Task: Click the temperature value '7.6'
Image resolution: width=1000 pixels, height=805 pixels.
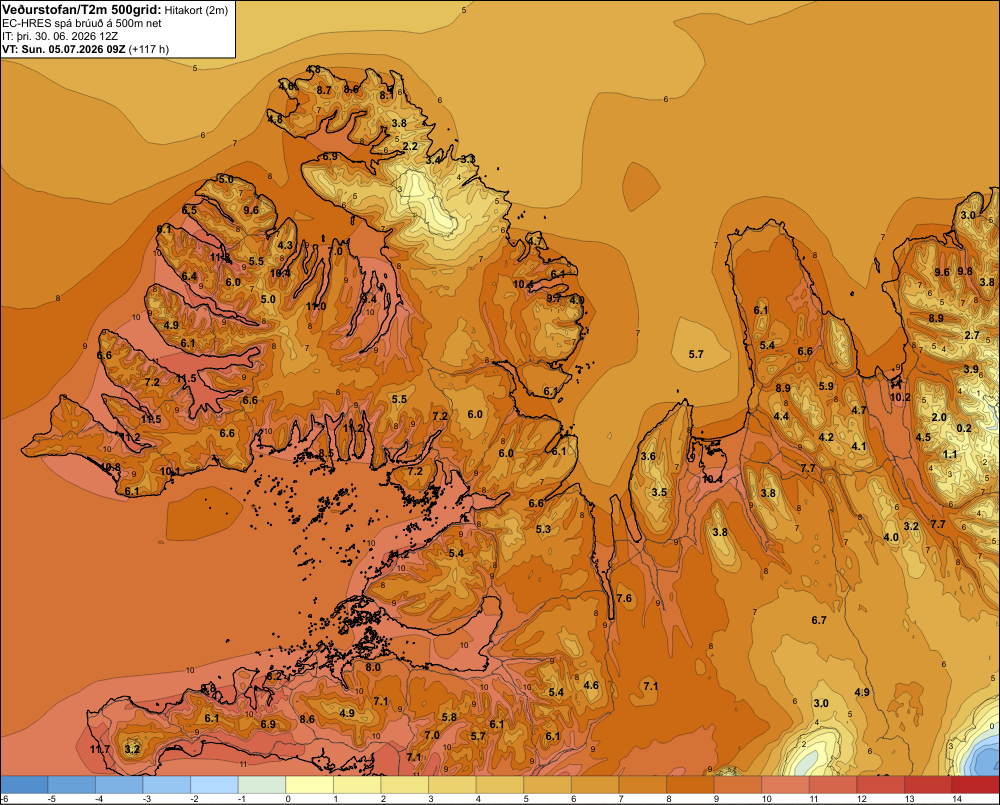Action: click(624, 598)
